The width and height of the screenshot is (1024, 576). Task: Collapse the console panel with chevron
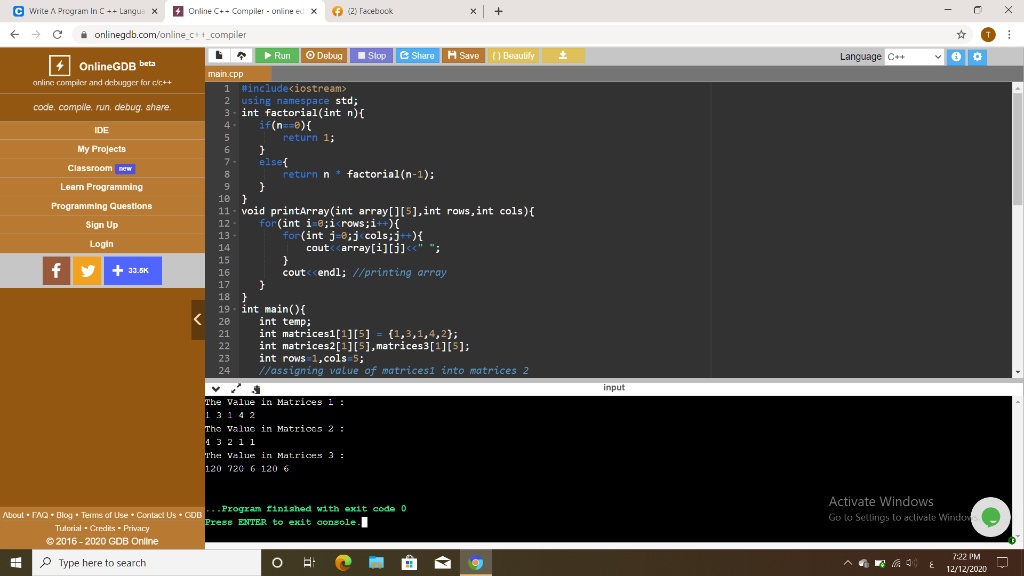click(x=215, y=388)
